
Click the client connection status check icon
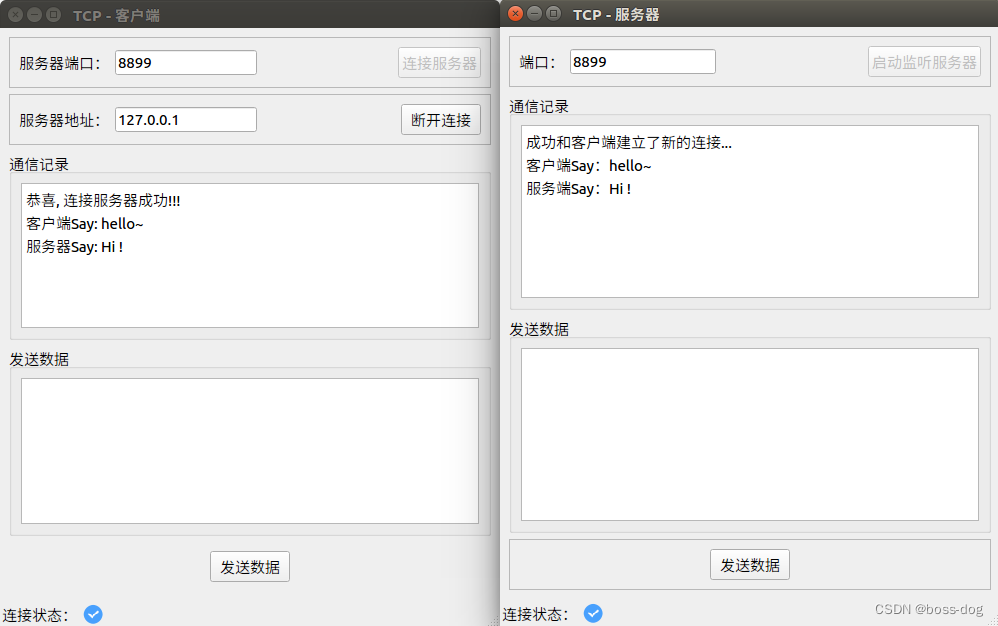(x=93, y=615)
